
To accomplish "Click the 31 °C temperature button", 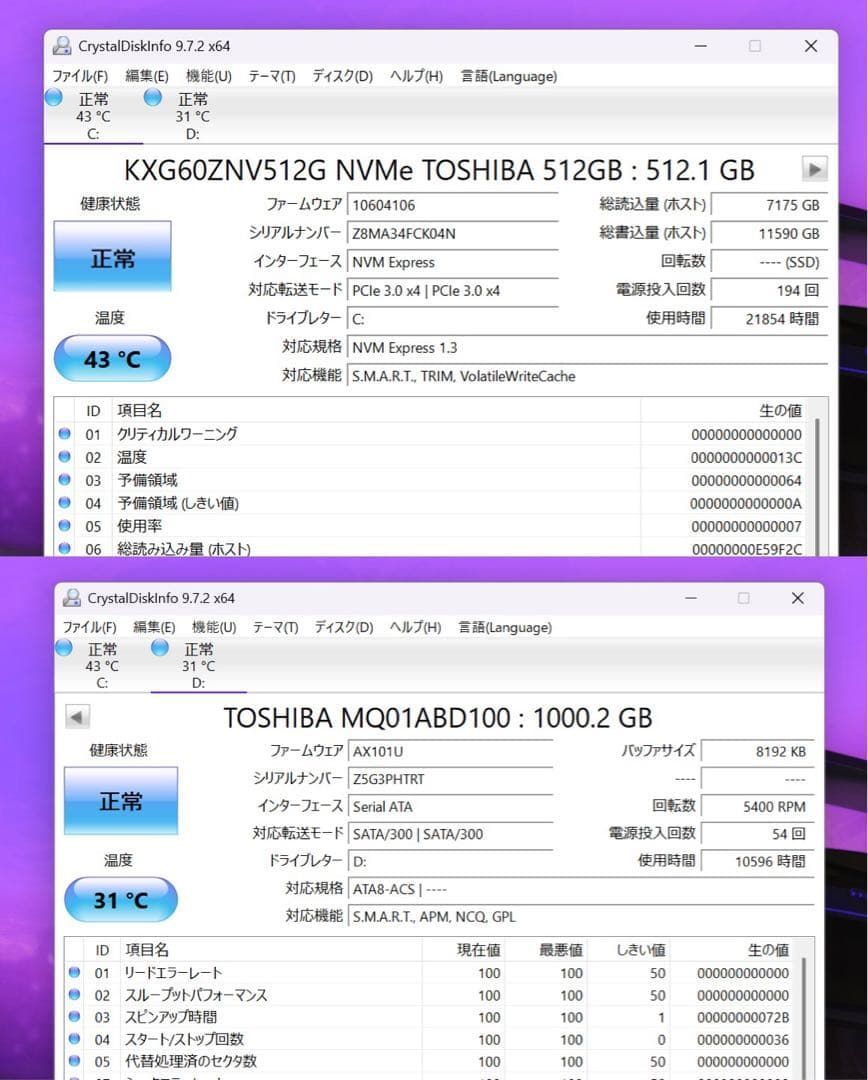I will [x=120, y=899].
